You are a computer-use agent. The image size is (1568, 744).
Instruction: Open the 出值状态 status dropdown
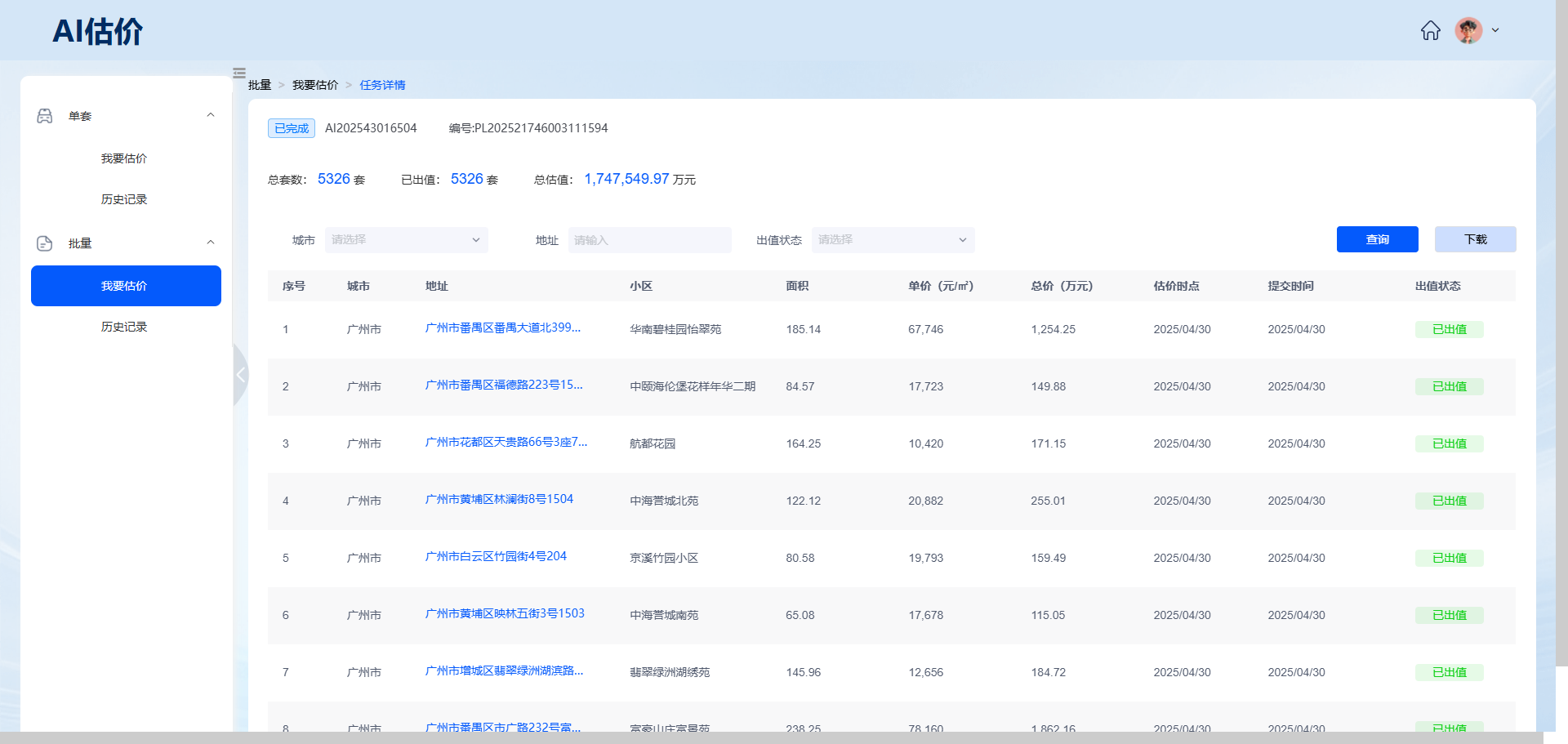(x=893, y=239)
